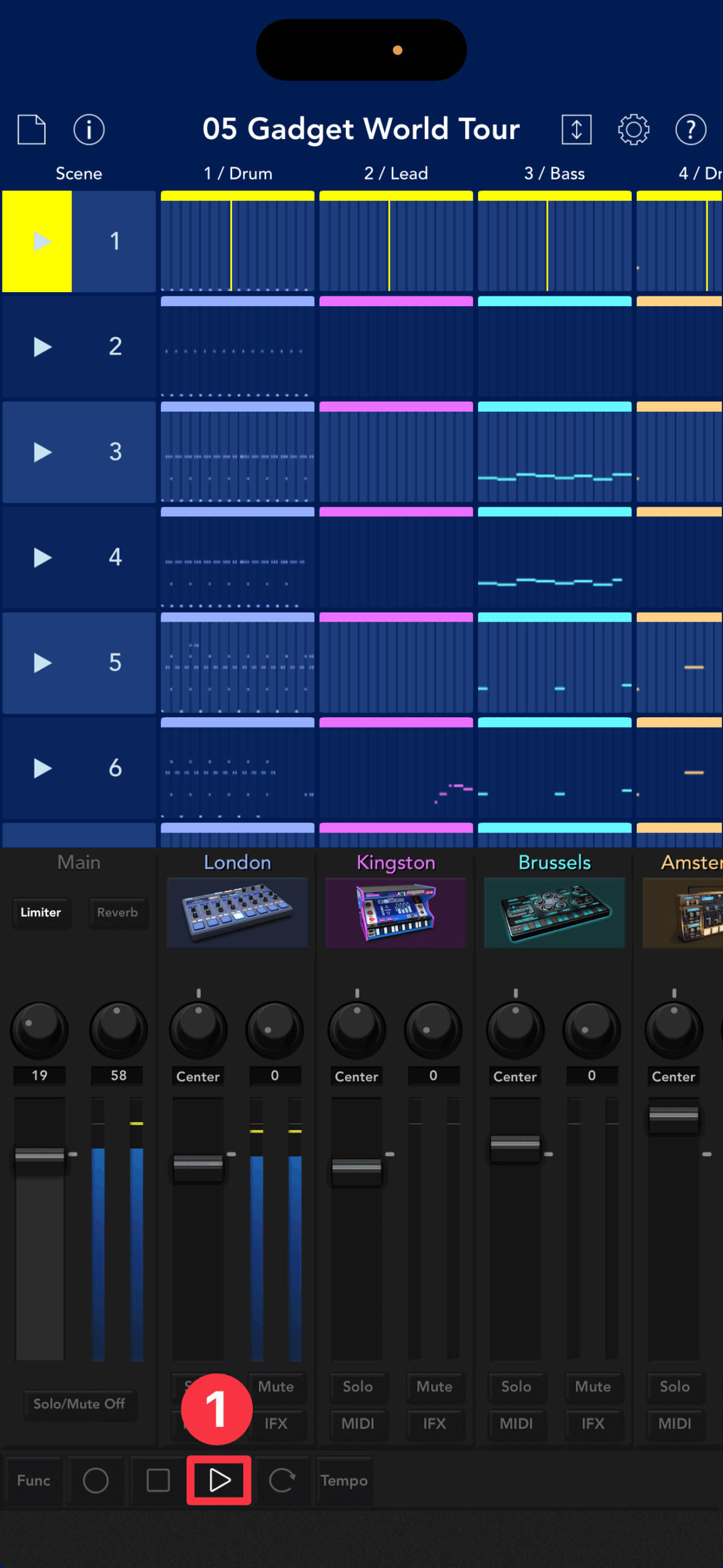Open the new file document icon

click(31, 129)
